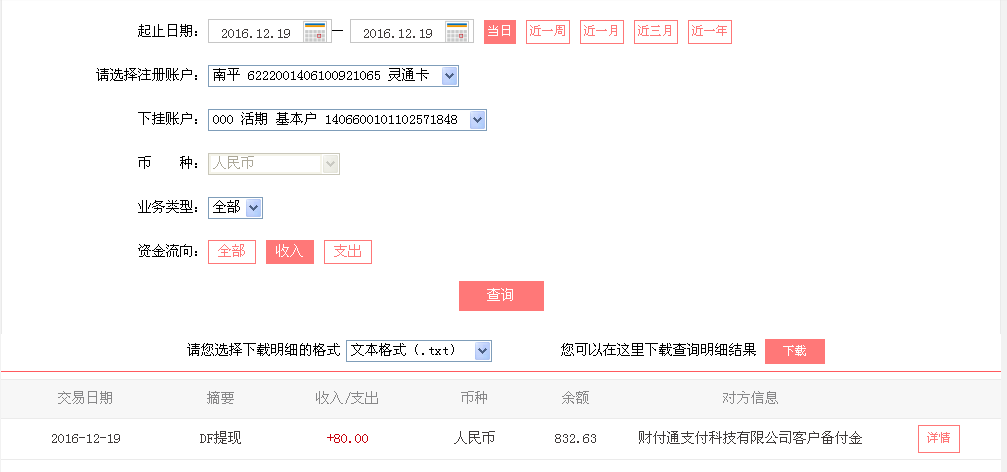Click the 币种 table column header

474,398
